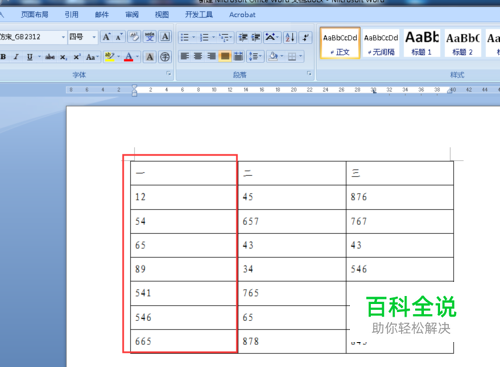
Task: Click the Character Border icon
Action: 165,37
